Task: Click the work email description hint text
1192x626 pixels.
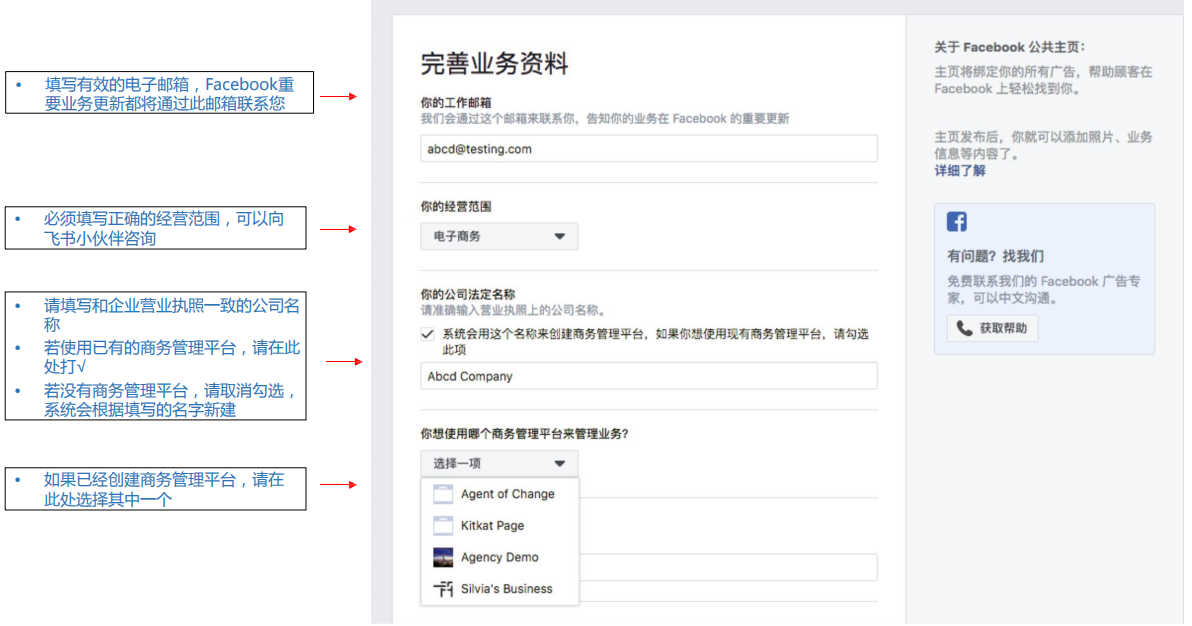Action: pyautogui.click(x=604, y=119)
